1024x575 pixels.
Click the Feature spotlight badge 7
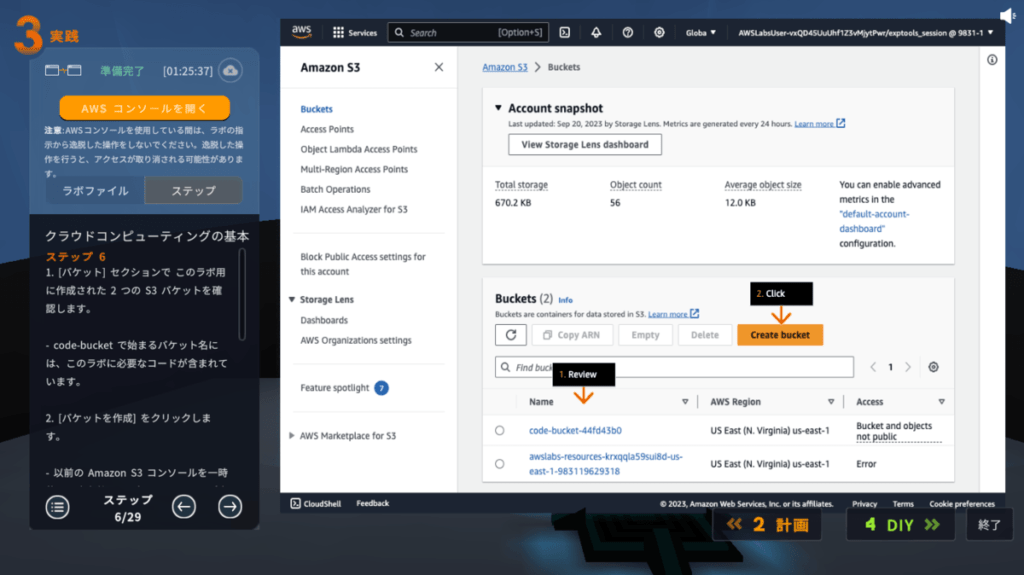[x=381, y=388]
